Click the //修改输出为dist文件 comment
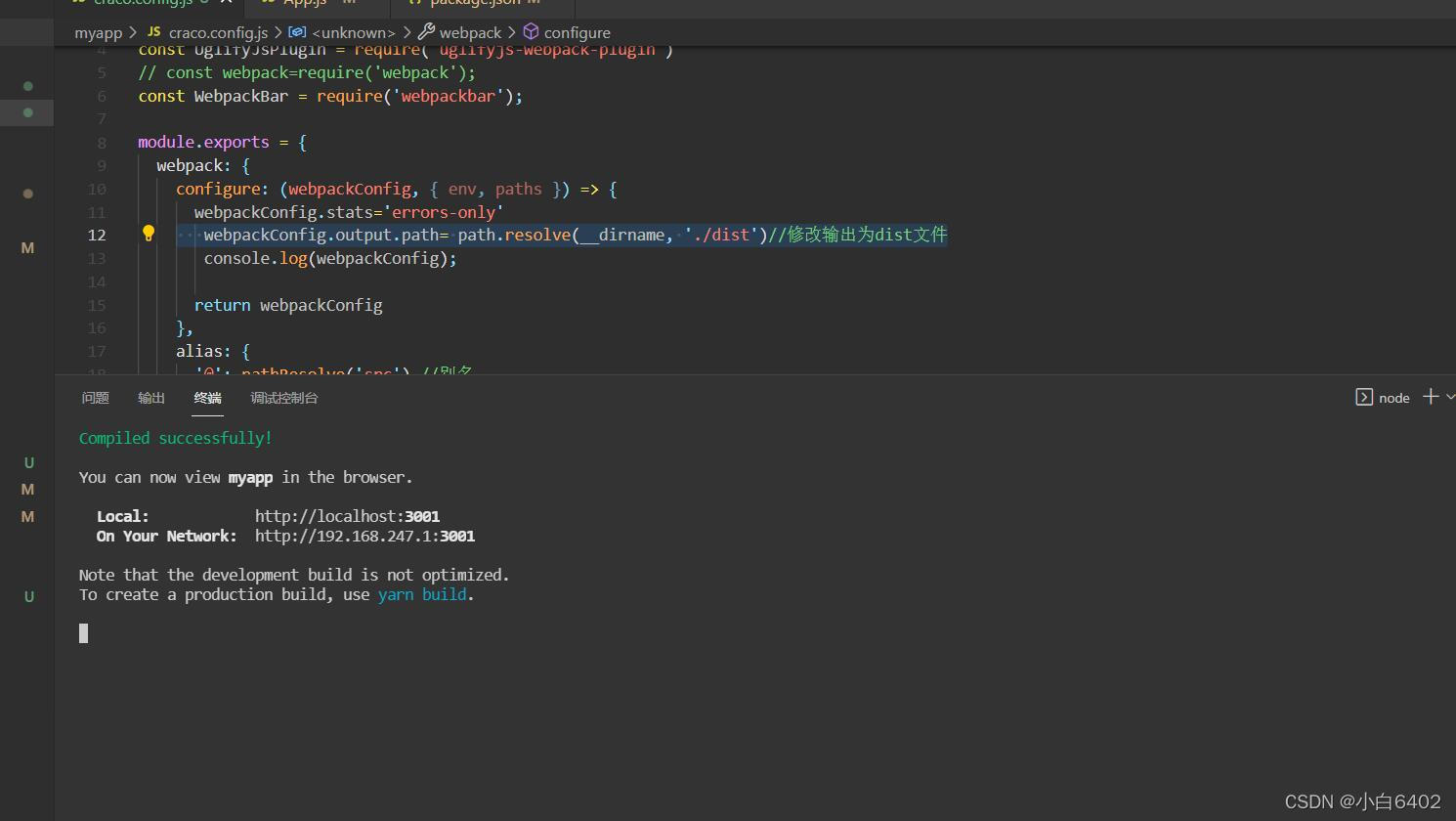The height and width of the screenshot is (821, 1456). pos(858,235)
